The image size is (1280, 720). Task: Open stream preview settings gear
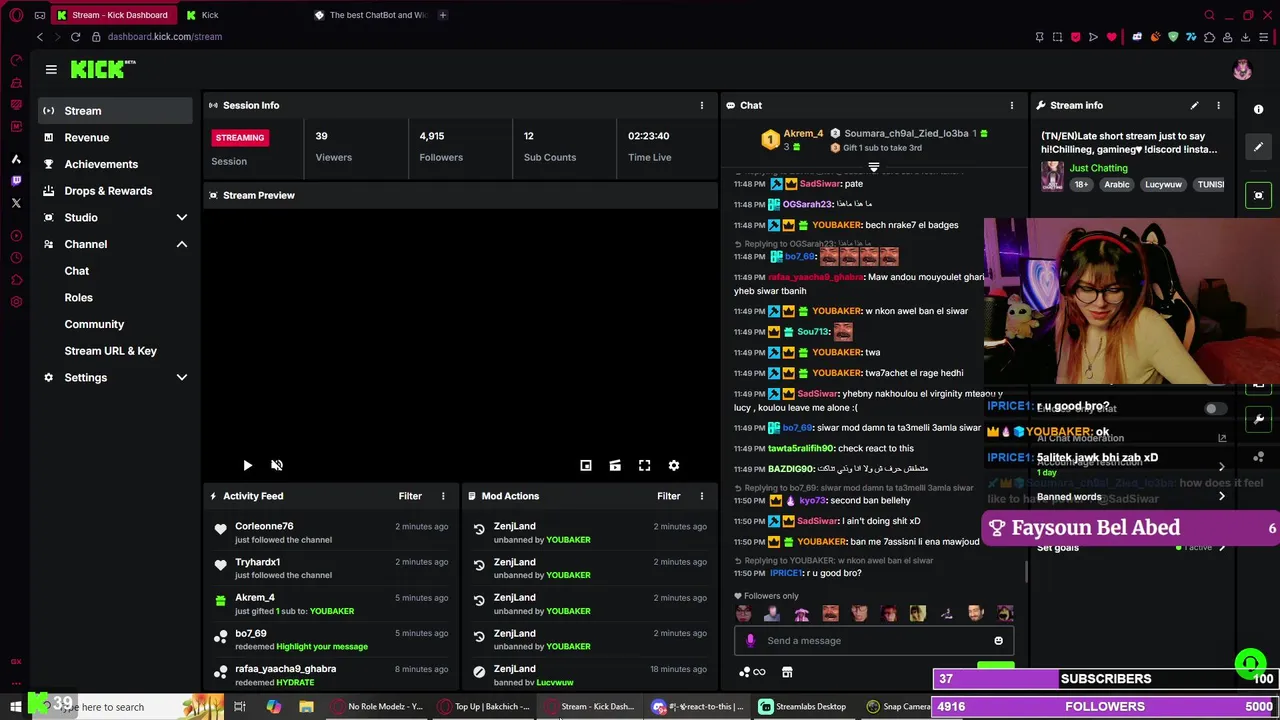pos(674,465)
